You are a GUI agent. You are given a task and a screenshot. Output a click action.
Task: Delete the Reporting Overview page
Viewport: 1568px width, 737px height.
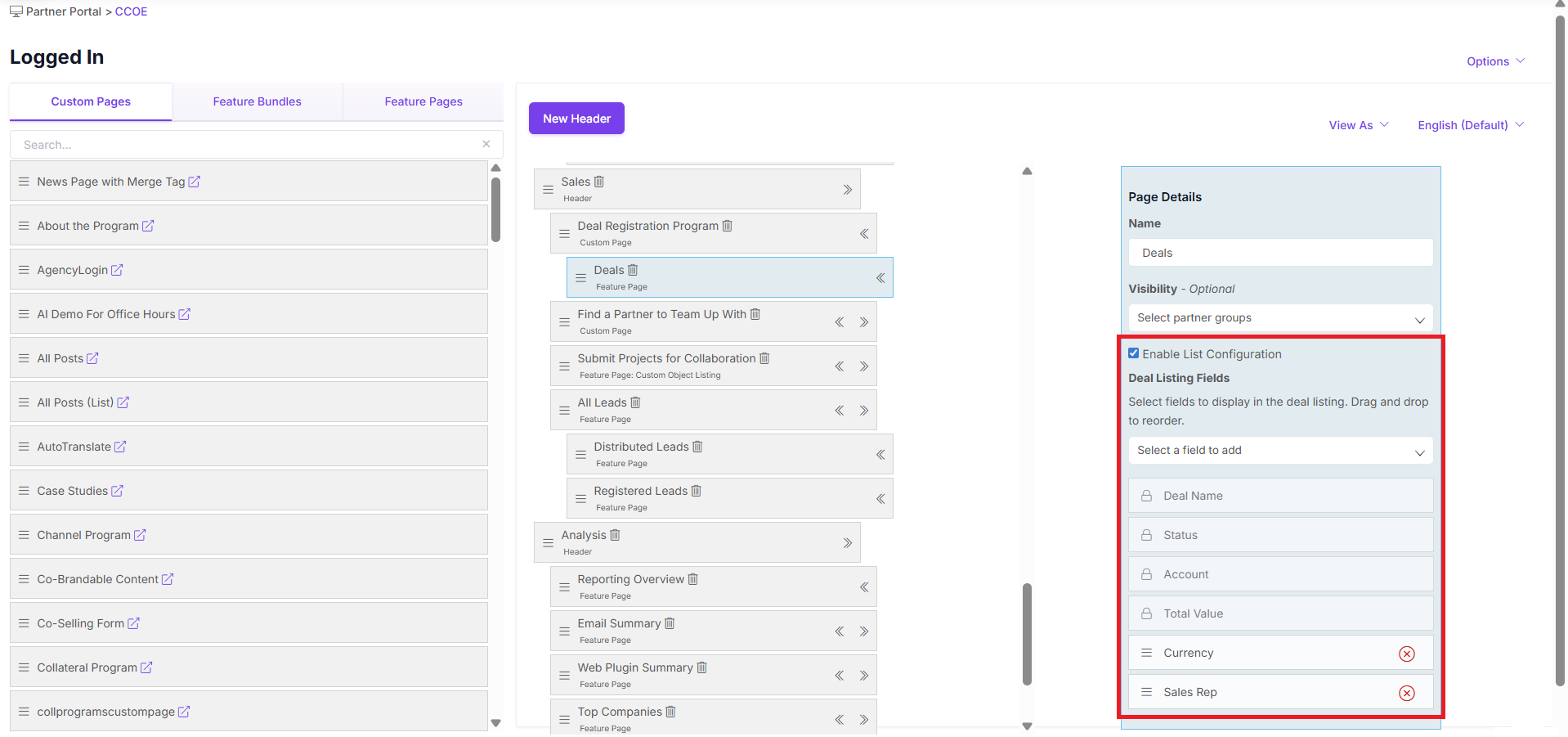(692, 579)
